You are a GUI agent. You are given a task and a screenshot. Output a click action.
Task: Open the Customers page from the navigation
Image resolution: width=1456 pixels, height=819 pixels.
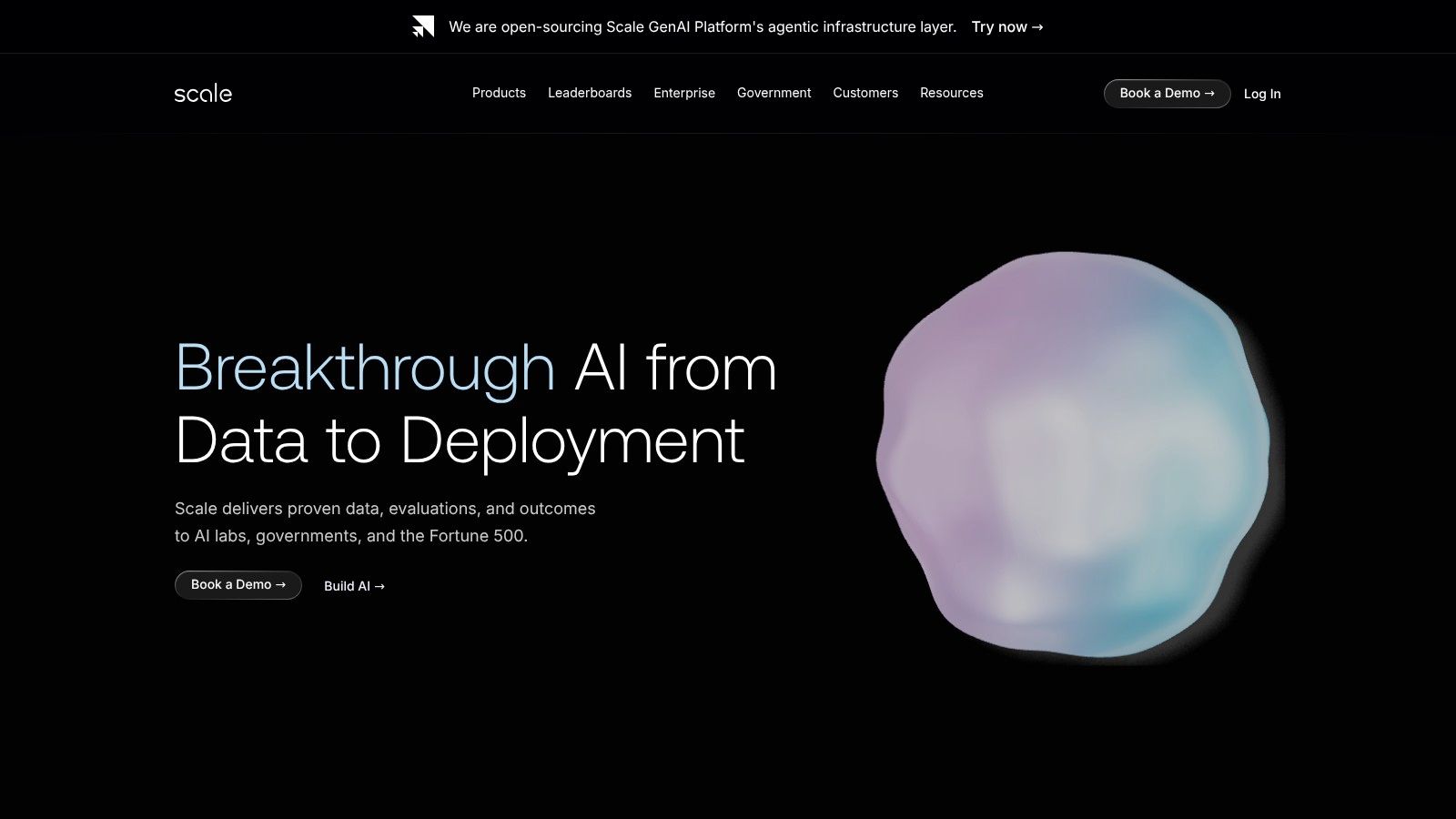coord(865,93)
